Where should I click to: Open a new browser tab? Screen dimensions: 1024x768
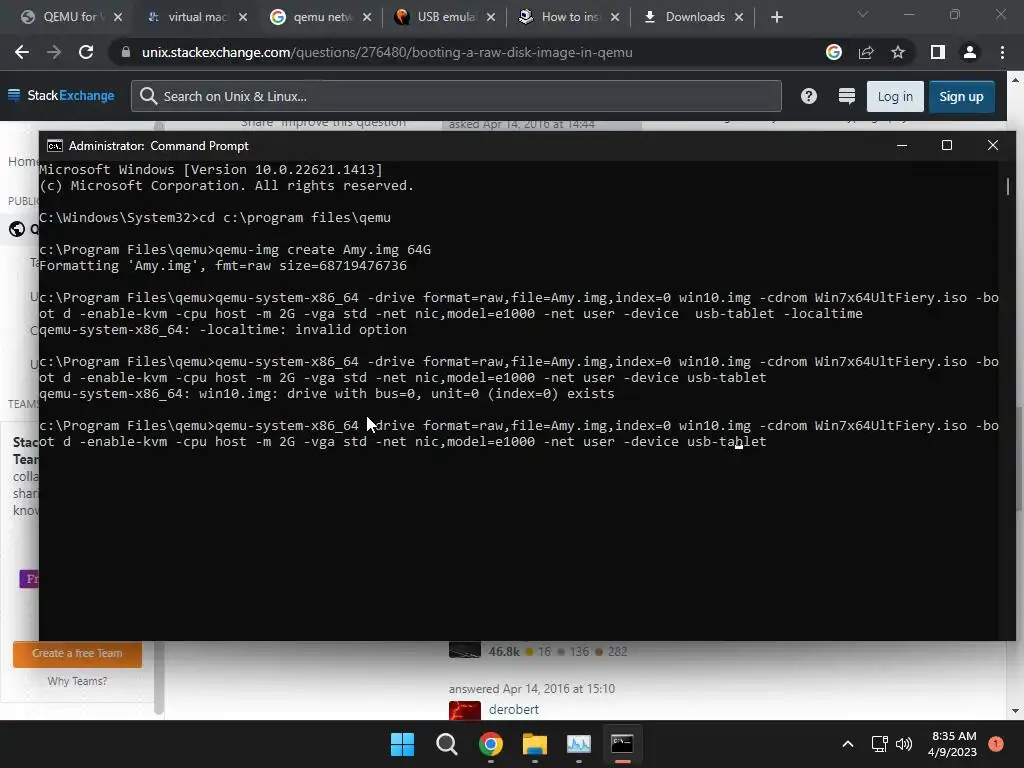click(x=776, y=17)
